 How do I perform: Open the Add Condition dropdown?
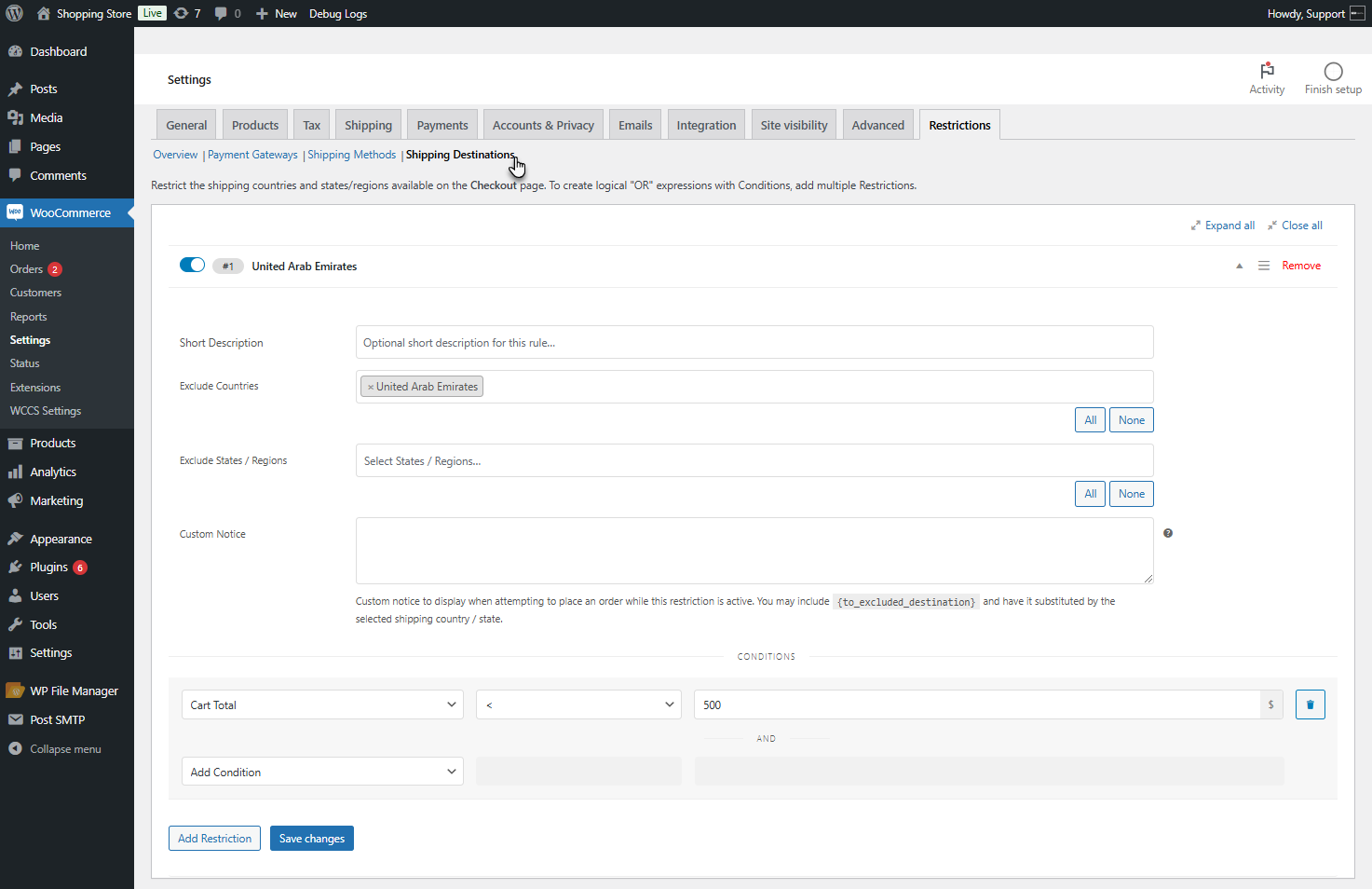point(322,772)
